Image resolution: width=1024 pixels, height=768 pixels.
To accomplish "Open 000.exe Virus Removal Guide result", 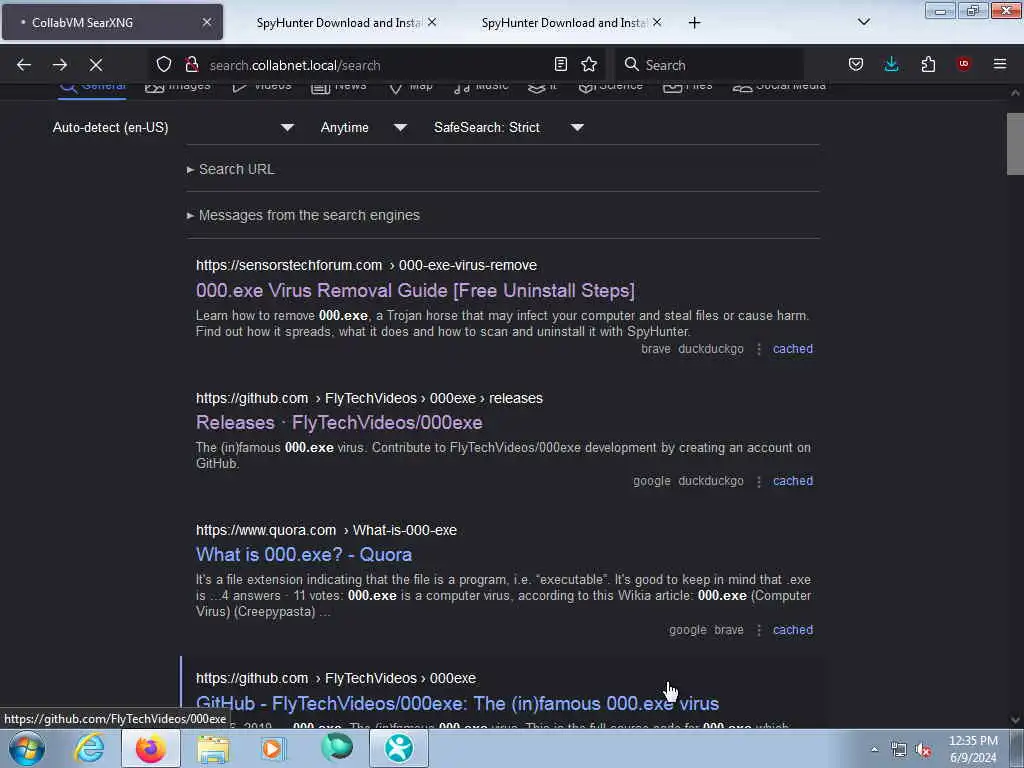I will pyautogui.click(x=415, y=291).
